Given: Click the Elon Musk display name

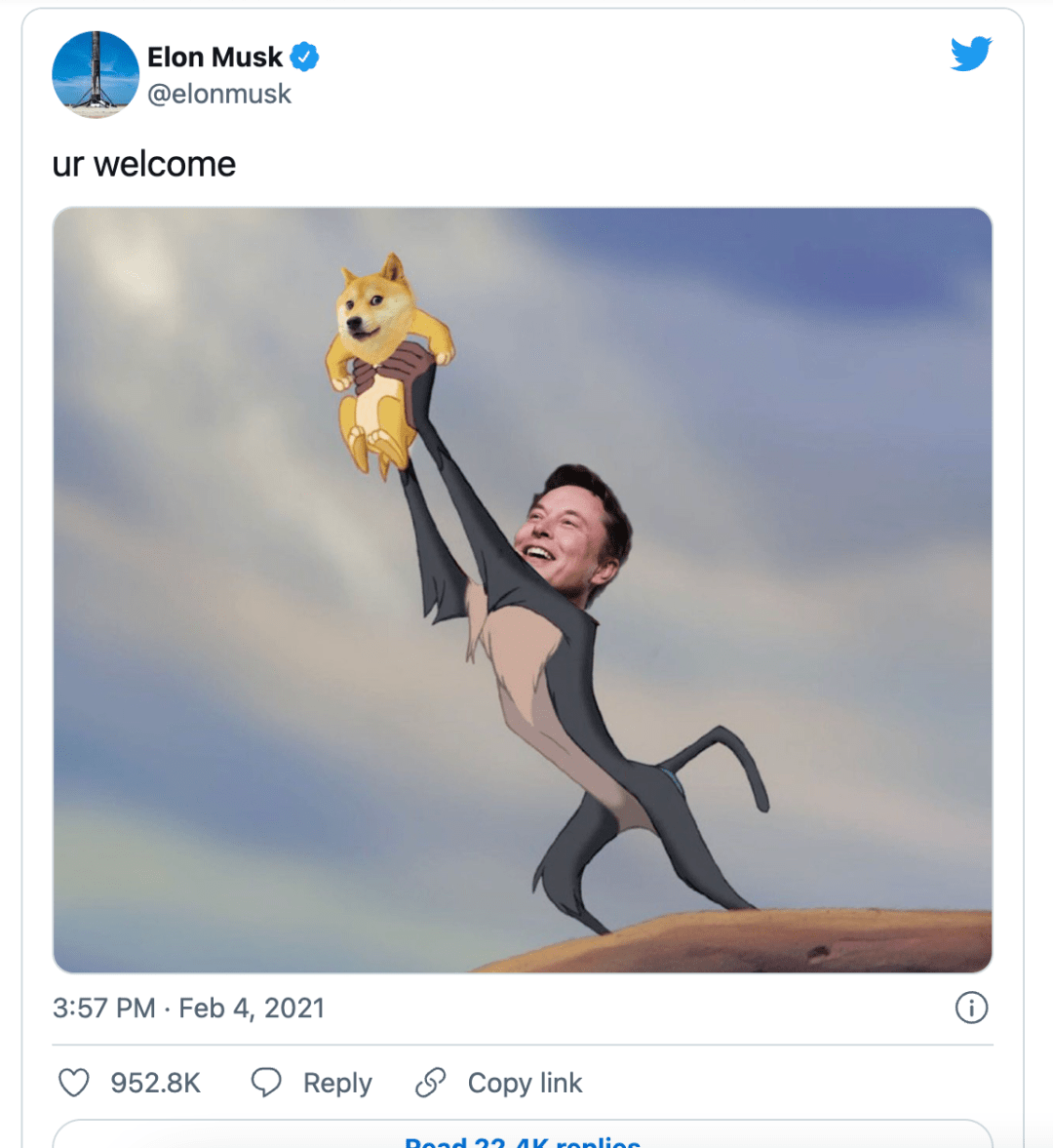Looking at the screenshot, I should pos(214,57).
